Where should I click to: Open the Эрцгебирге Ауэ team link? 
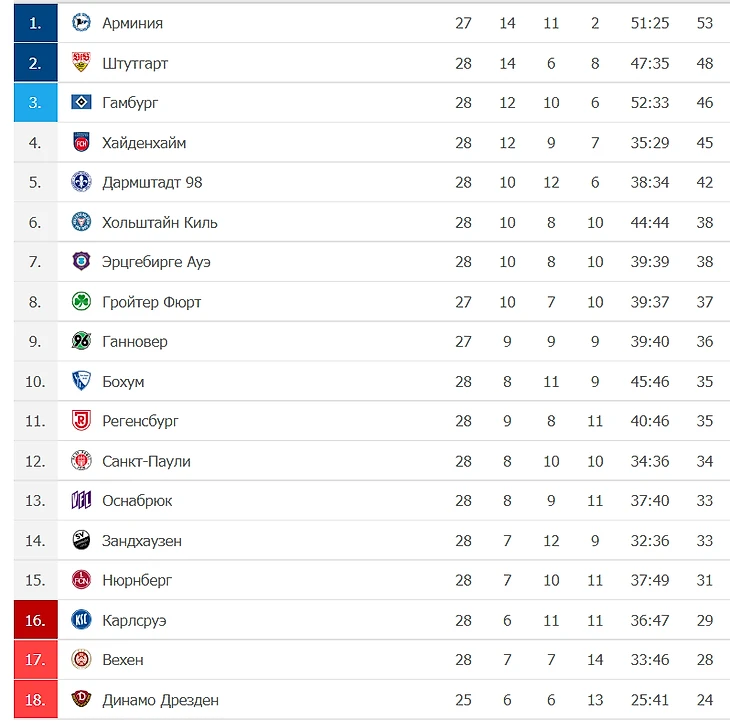click(x=156, y=262)
